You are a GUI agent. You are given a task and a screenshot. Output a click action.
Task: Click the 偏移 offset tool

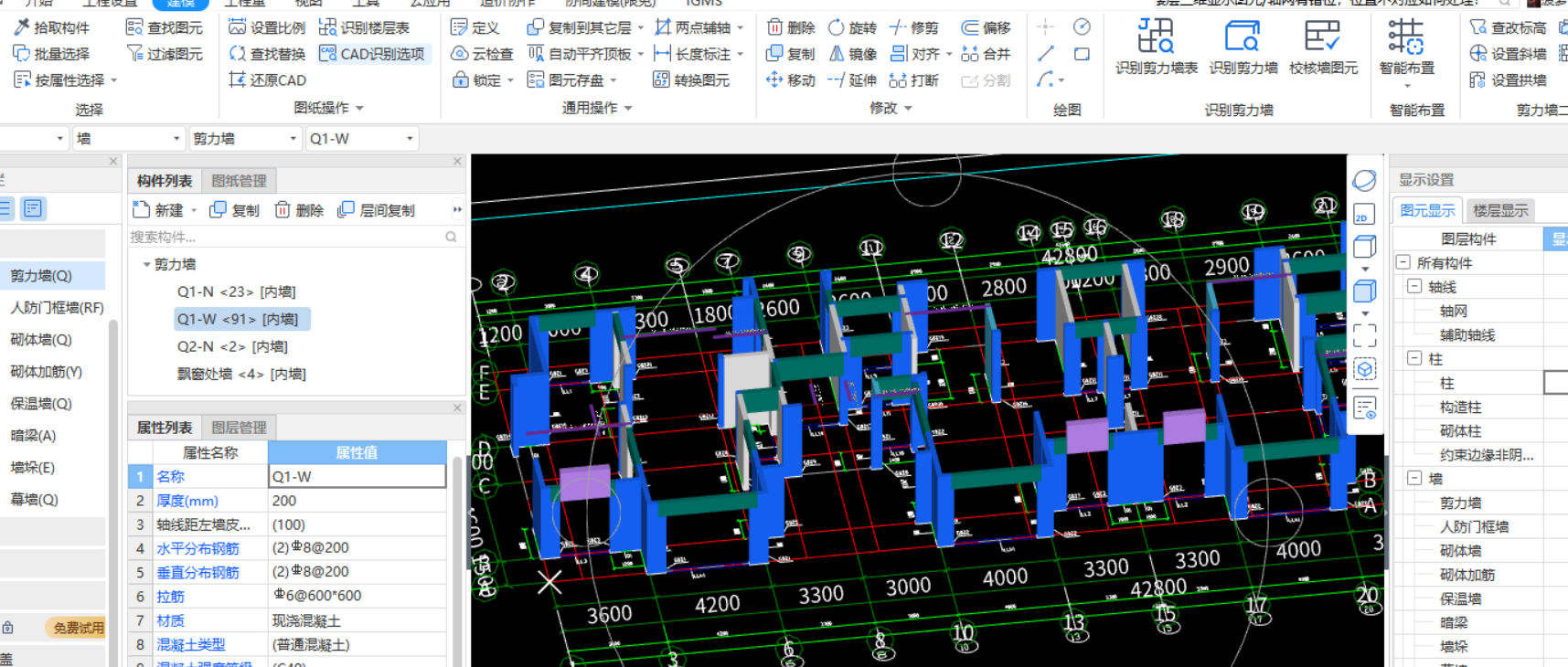[x=986, y=27]
